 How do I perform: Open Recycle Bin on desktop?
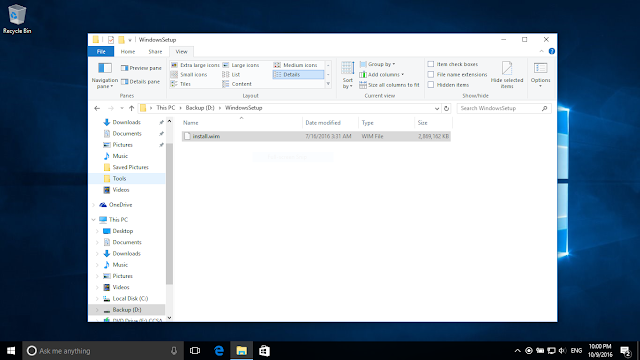[x=17, y=19]
